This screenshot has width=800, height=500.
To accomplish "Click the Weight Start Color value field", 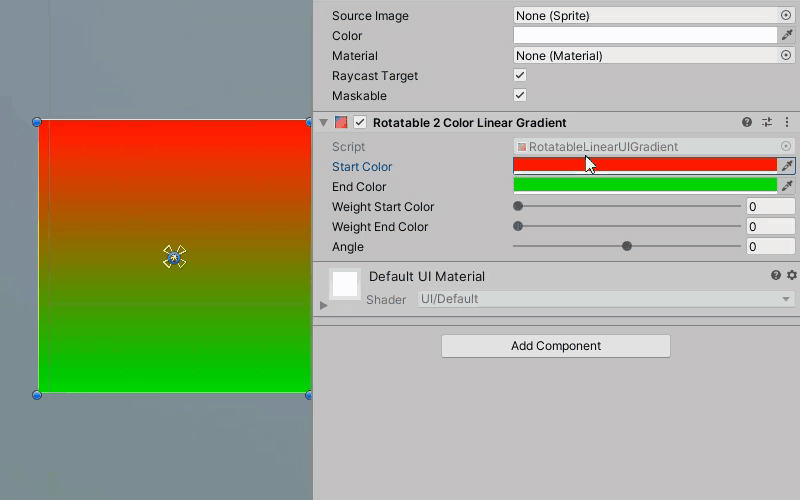I will [x=770, y=206].
